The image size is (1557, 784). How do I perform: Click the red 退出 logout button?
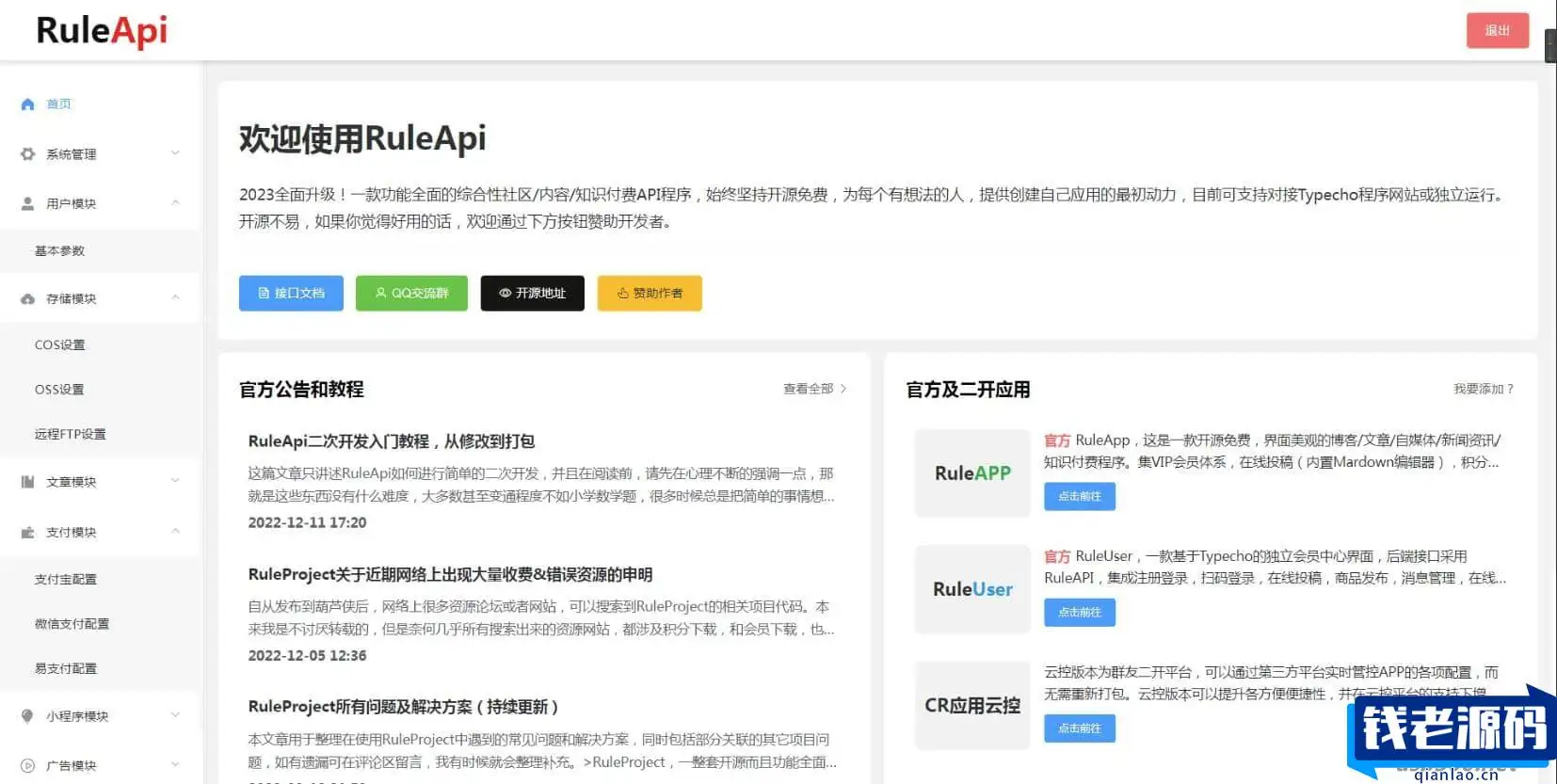(x=1497, y=30)
